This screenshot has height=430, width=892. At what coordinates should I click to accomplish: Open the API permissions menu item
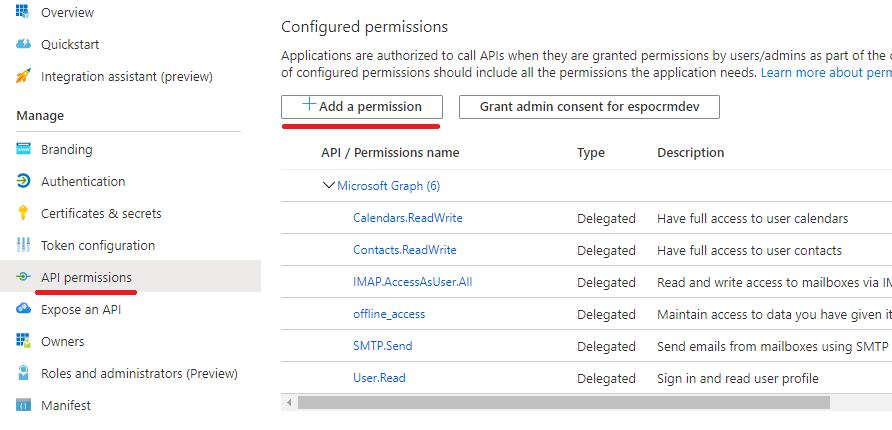(86, 277)
